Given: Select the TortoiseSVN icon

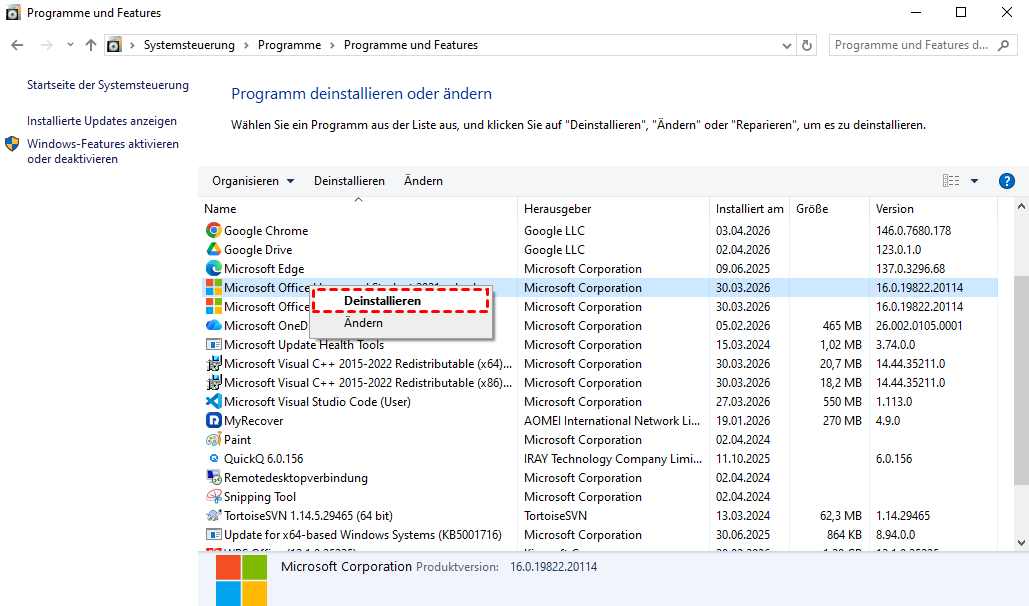Looking at the screenshot, I should [x=213, y=516].
